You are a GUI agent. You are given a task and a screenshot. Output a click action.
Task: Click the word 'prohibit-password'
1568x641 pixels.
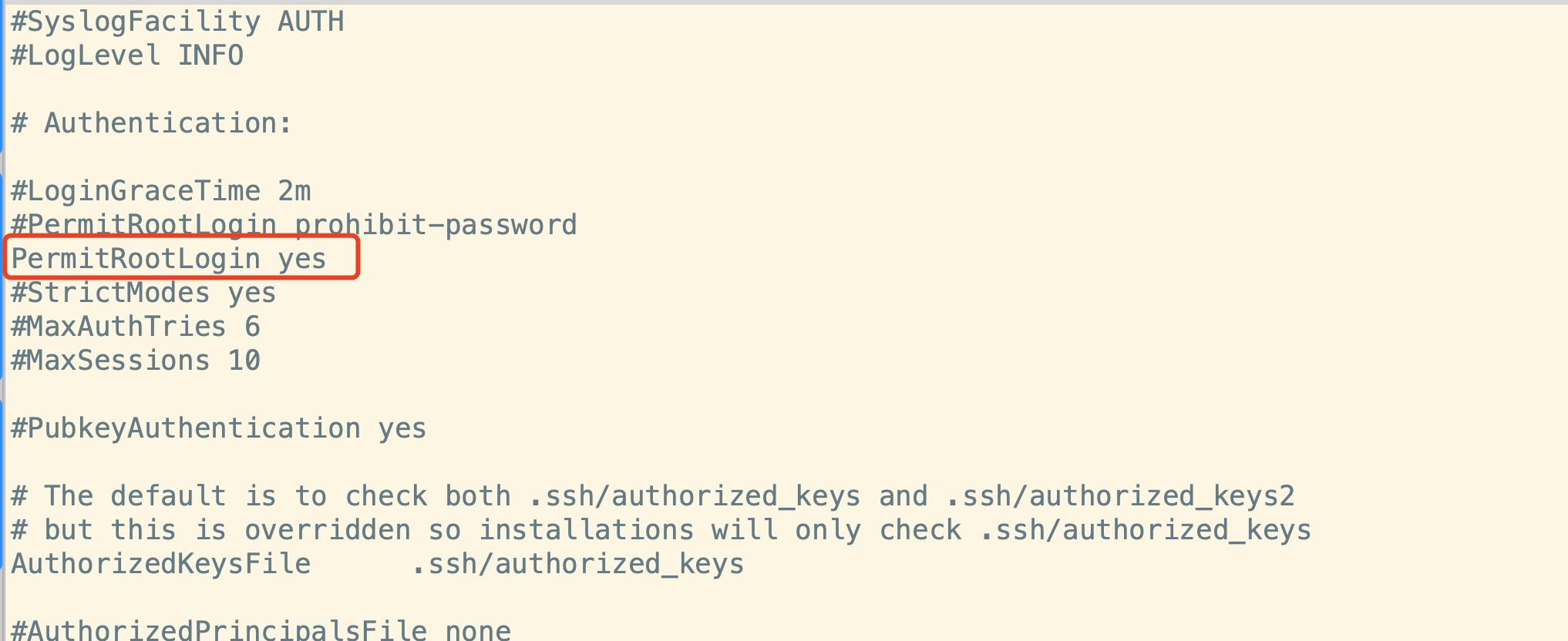[x=436, y=226]
